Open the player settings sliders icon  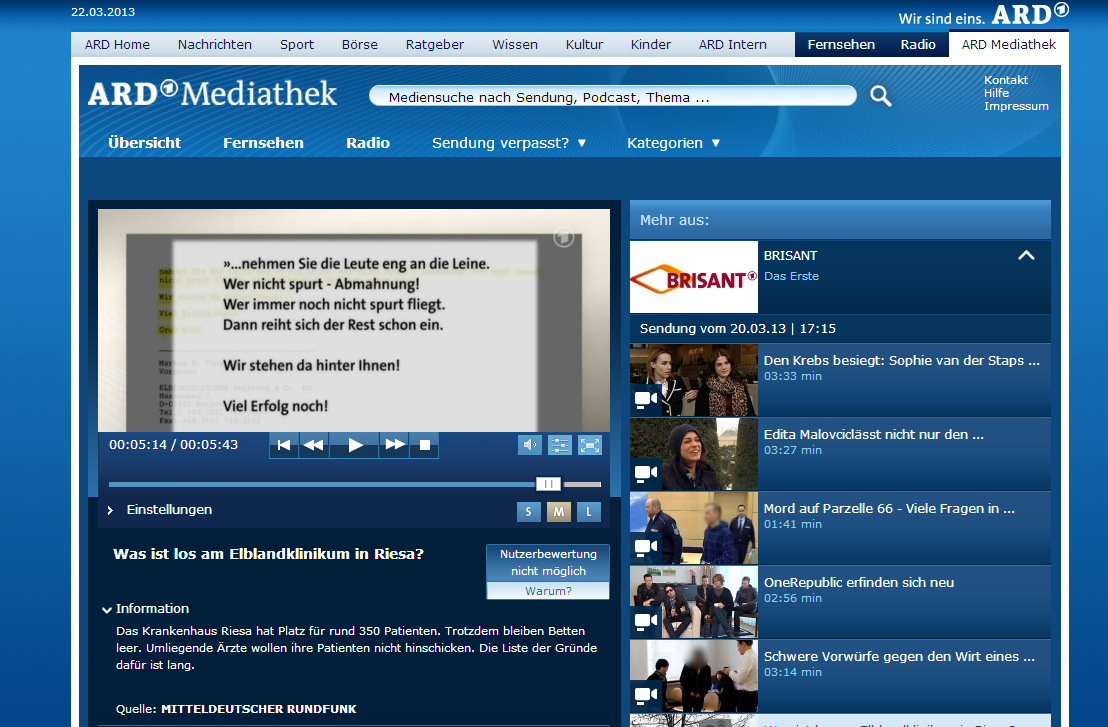click(560, 445)
